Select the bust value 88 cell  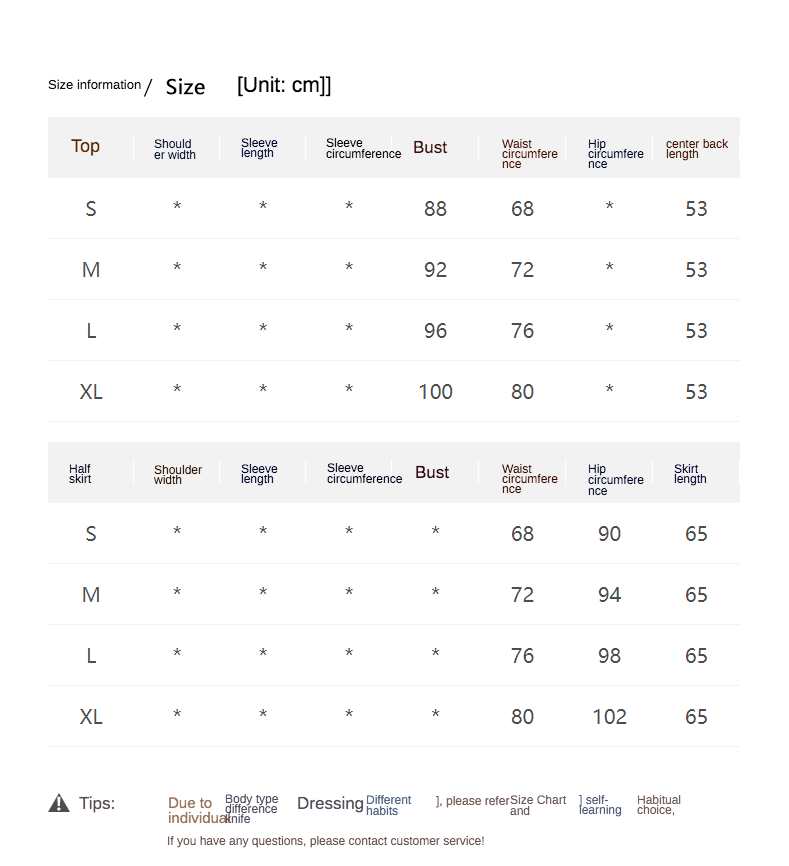435,209
